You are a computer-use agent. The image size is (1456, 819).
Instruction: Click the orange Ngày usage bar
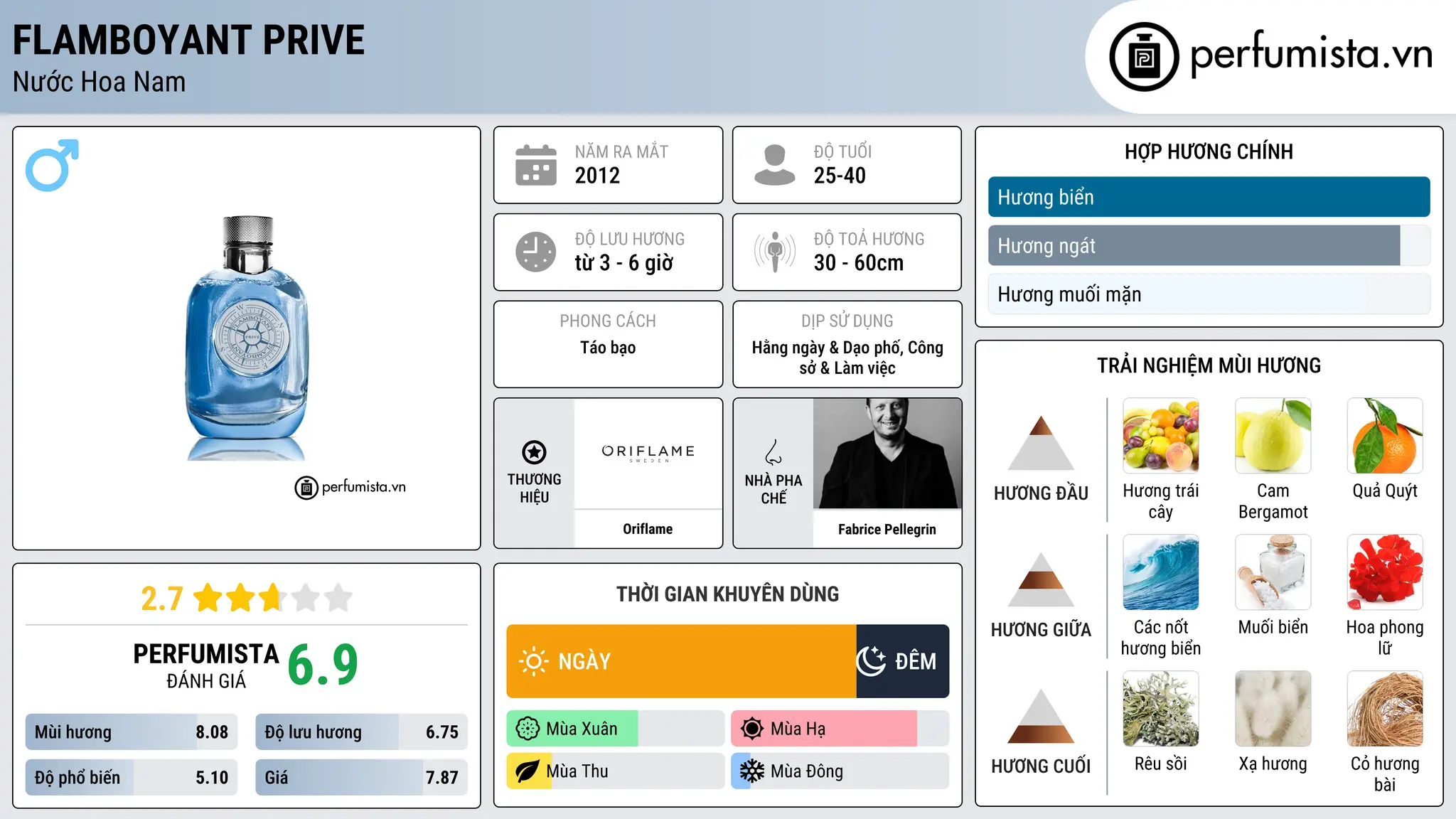[x=681, y=661]
